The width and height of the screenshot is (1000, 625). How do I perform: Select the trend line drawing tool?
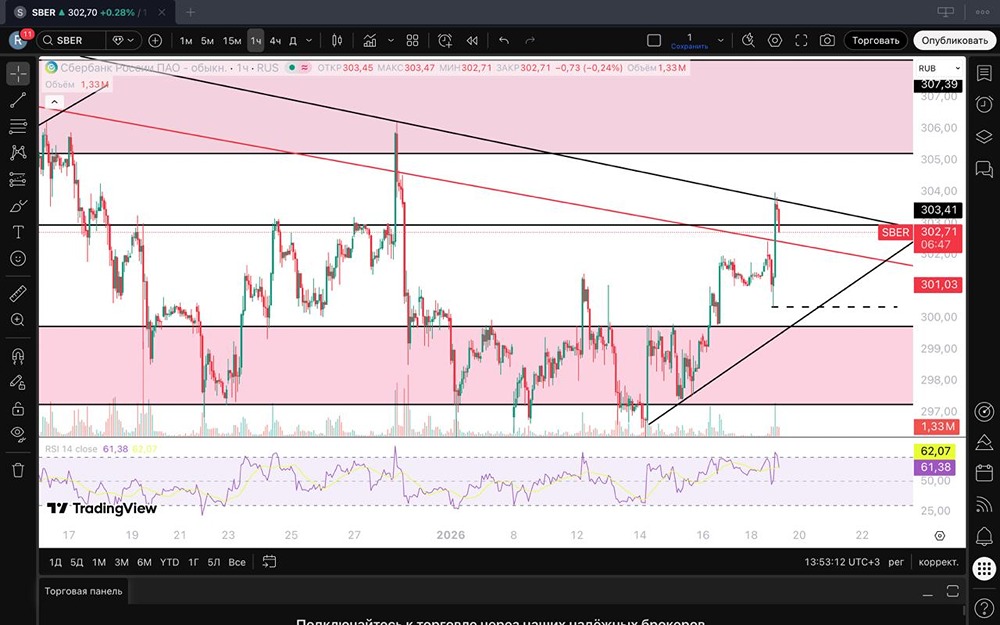(18, 99)
